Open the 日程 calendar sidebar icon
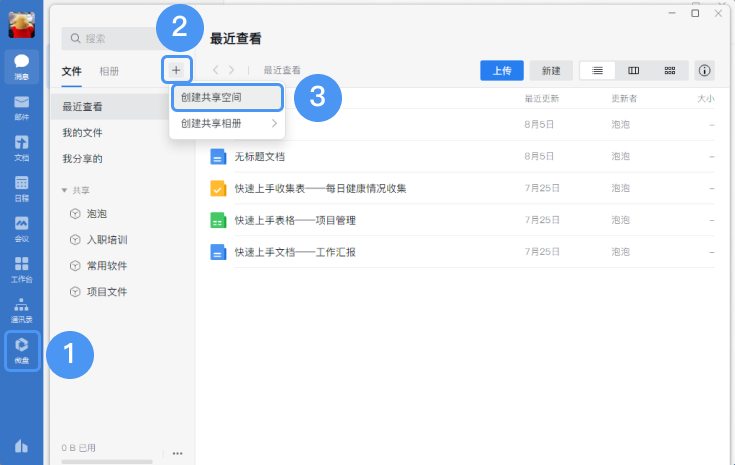This screenshot has width=735, height=465. [21, 188]
